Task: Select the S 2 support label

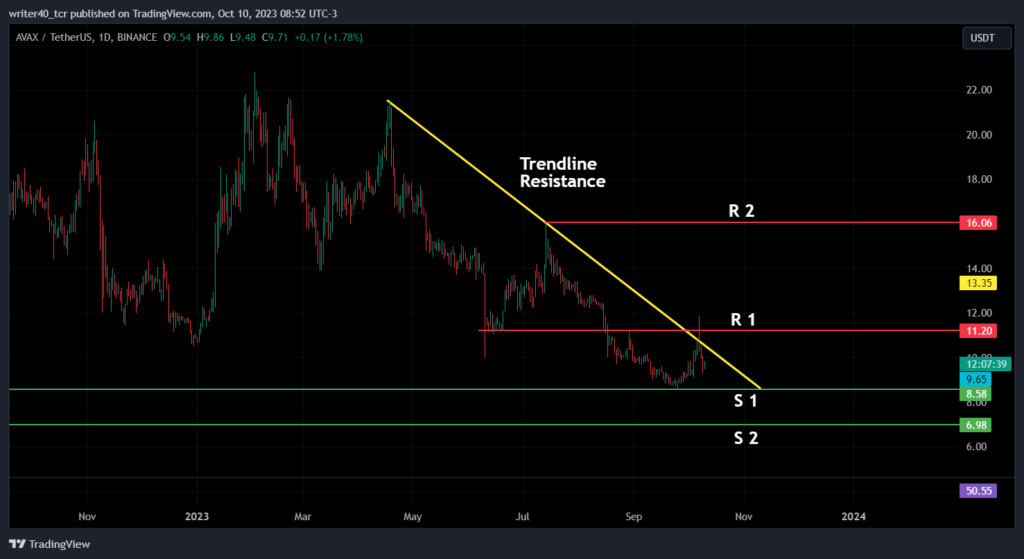Action: (x=746, y=438)
